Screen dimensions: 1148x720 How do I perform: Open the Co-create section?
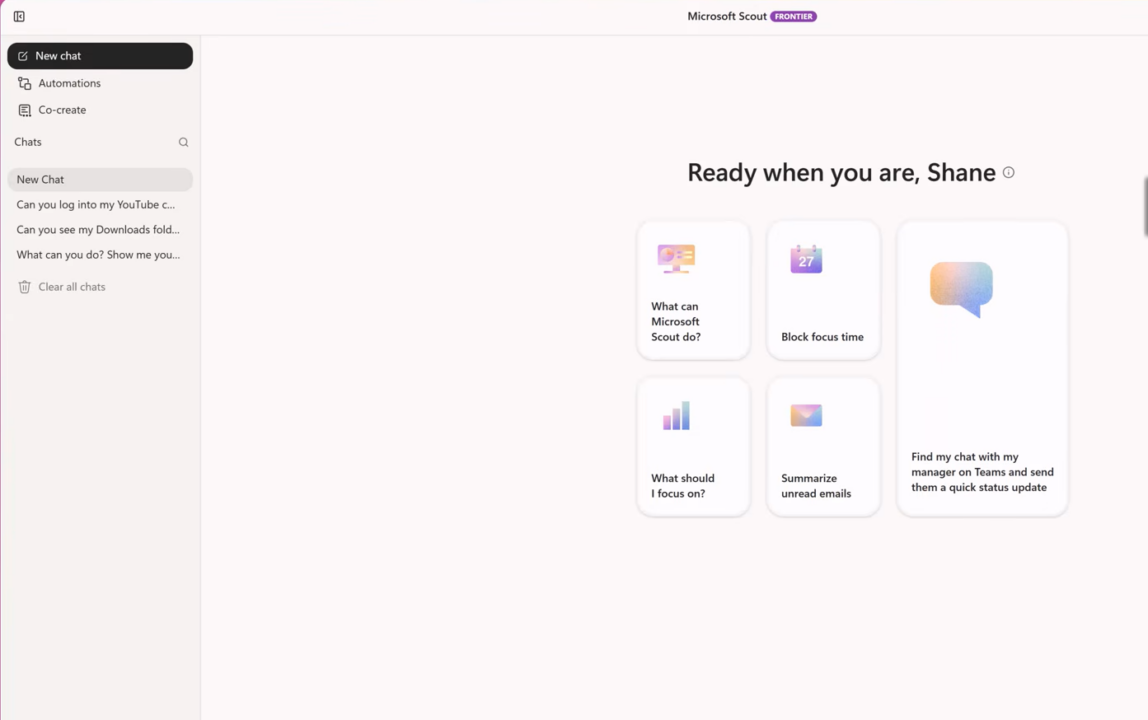pos(100,110)
